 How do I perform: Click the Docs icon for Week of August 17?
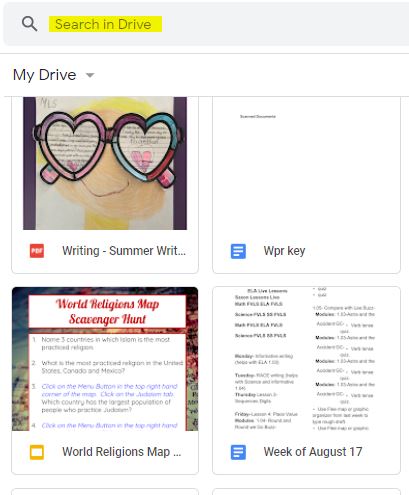click(x=238, y=452)
